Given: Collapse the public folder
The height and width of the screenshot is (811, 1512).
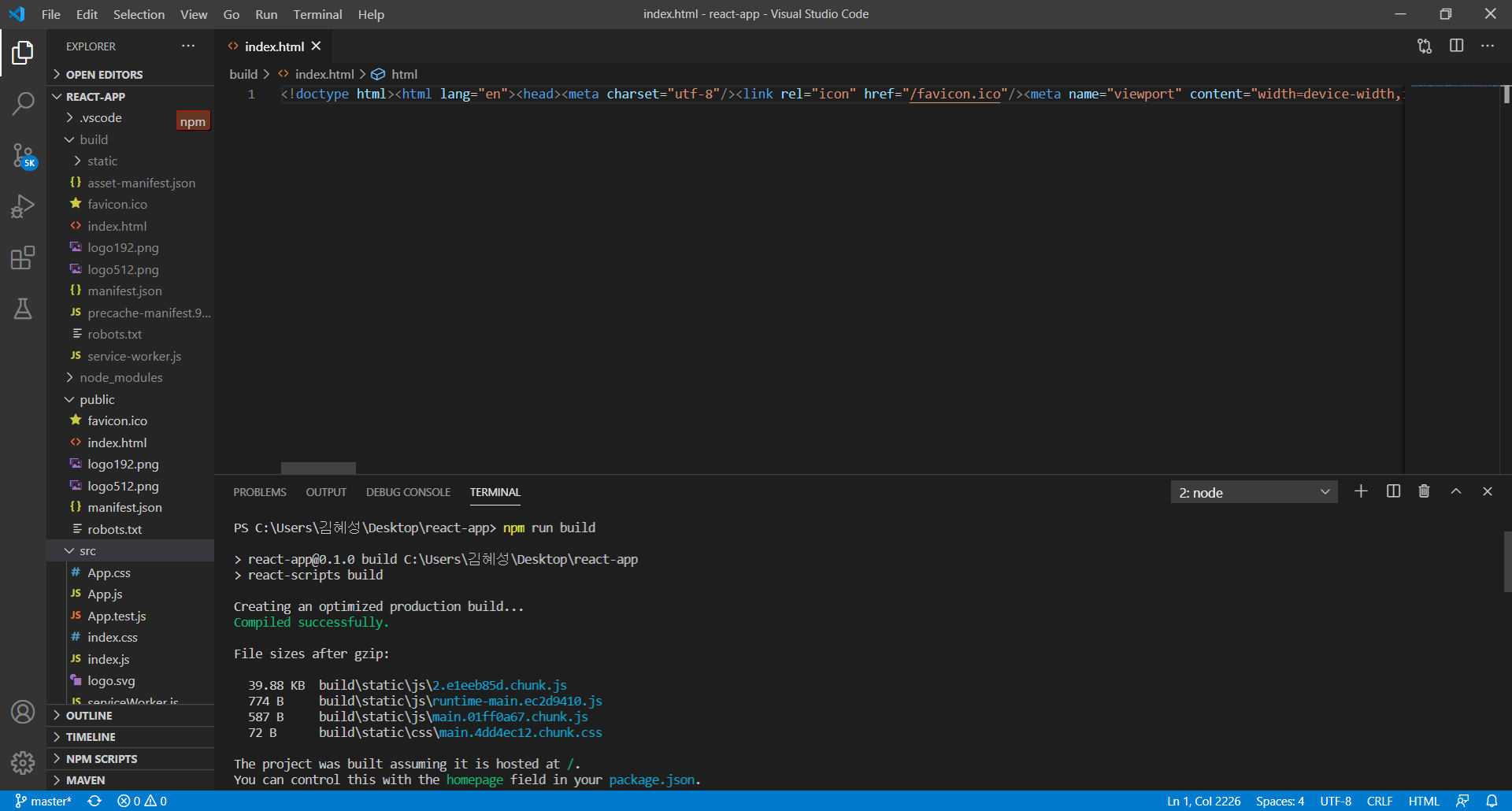Looking at the screenshot, I should pos(131,399).
